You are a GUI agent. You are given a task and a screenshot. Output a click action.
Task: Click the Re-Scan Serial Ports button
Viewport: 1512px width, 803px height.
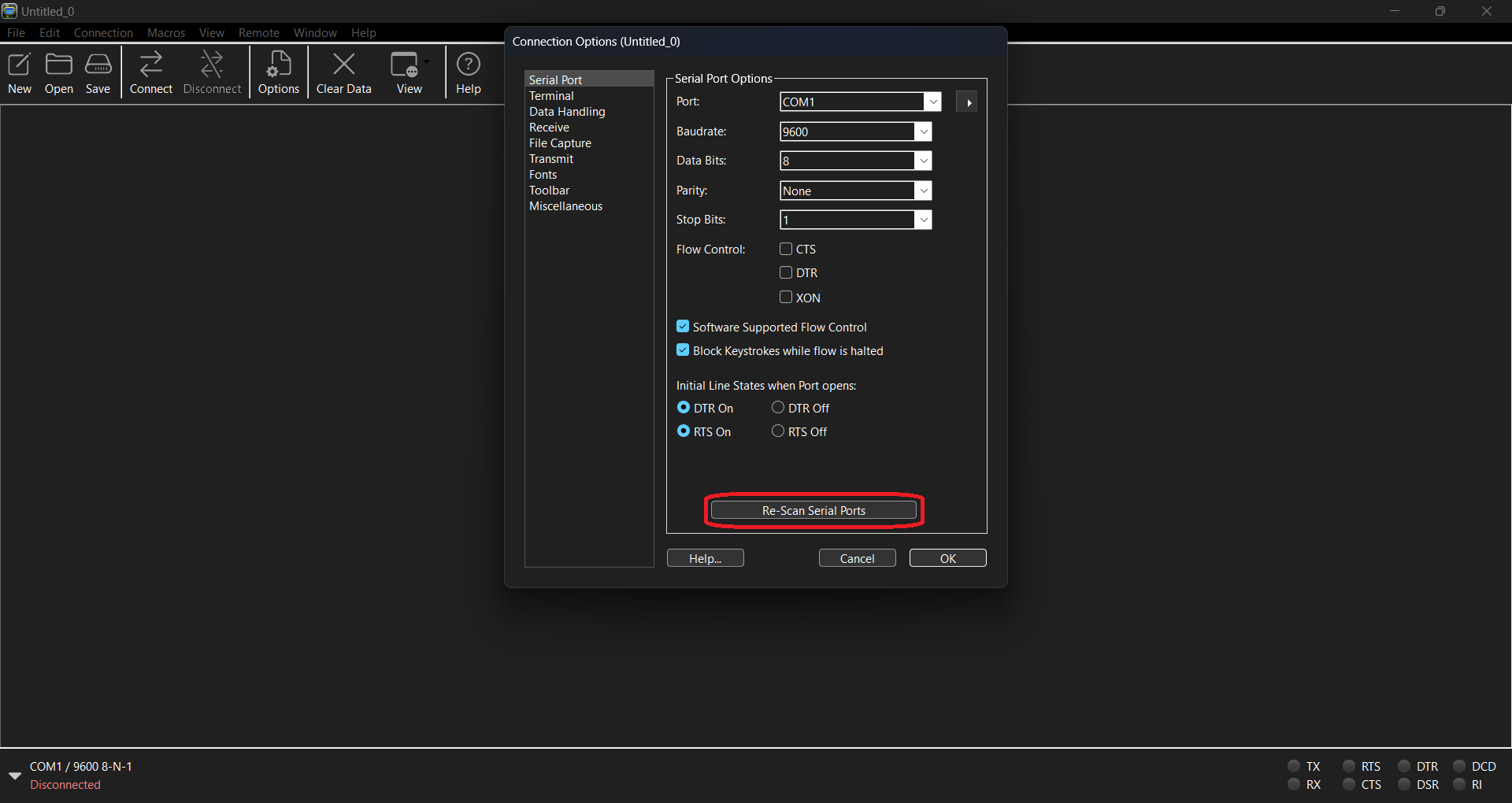(813, 511)
